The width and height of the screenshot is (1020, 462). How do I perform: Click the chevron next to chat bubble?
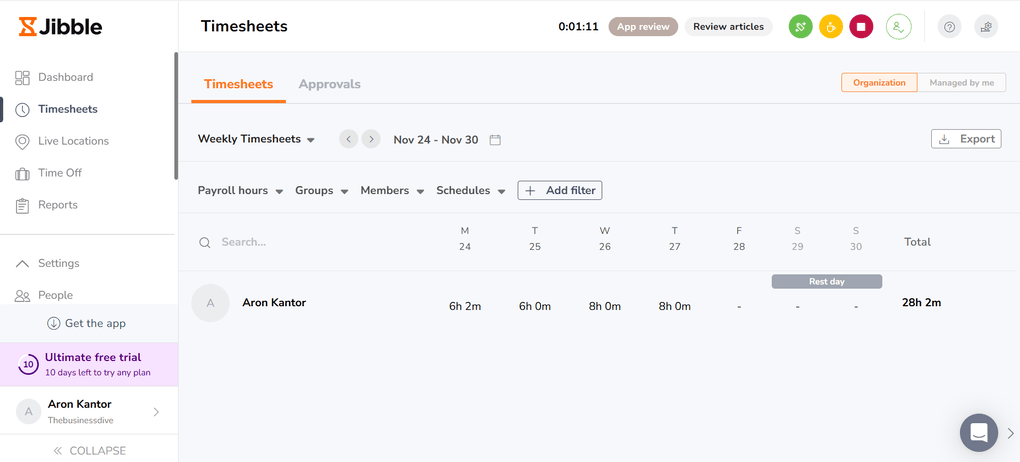coord(1010,433)
